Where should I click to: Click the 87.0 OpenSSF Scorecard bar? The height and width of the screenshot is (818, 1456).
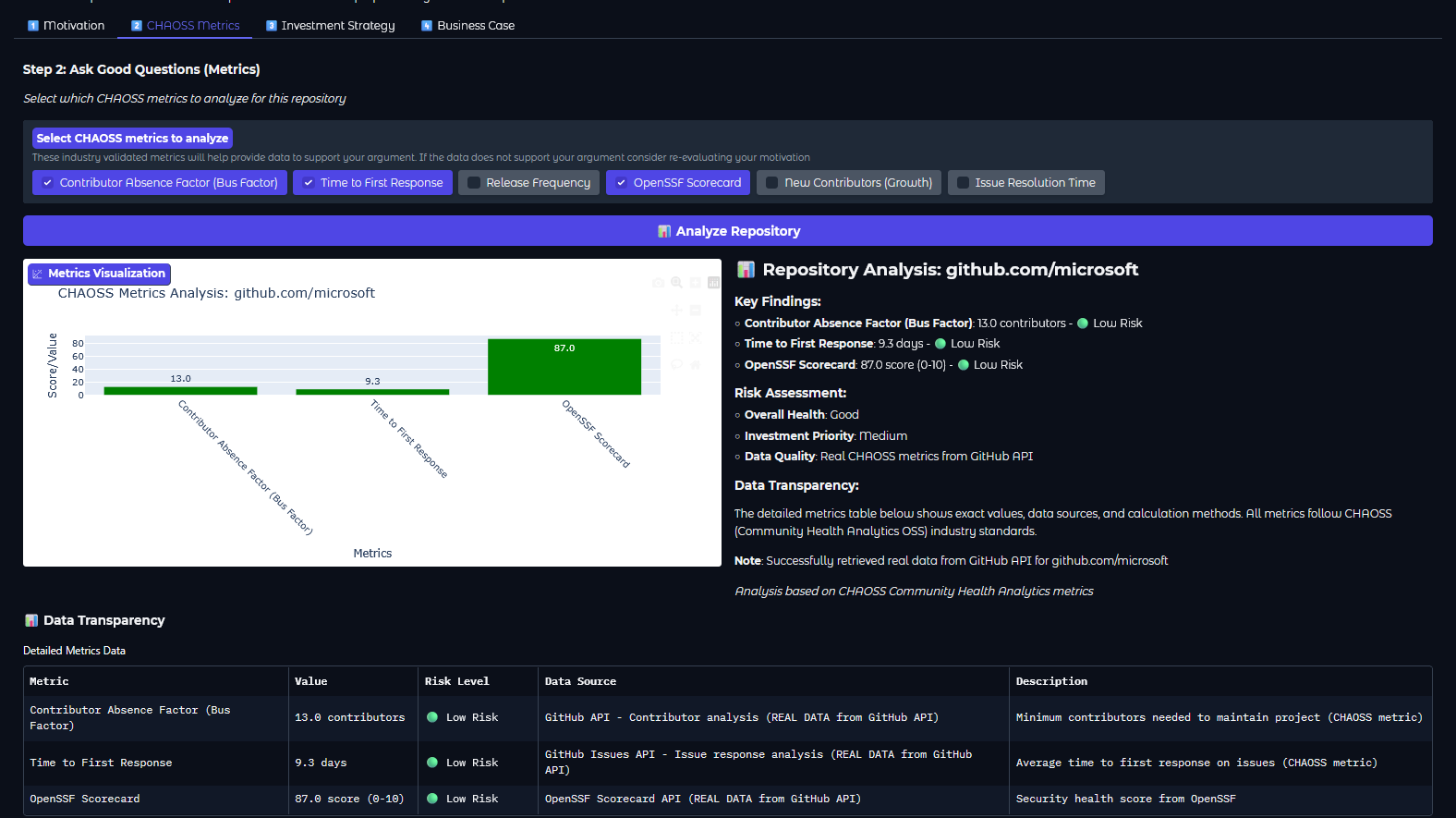click(x=564, y=367)
